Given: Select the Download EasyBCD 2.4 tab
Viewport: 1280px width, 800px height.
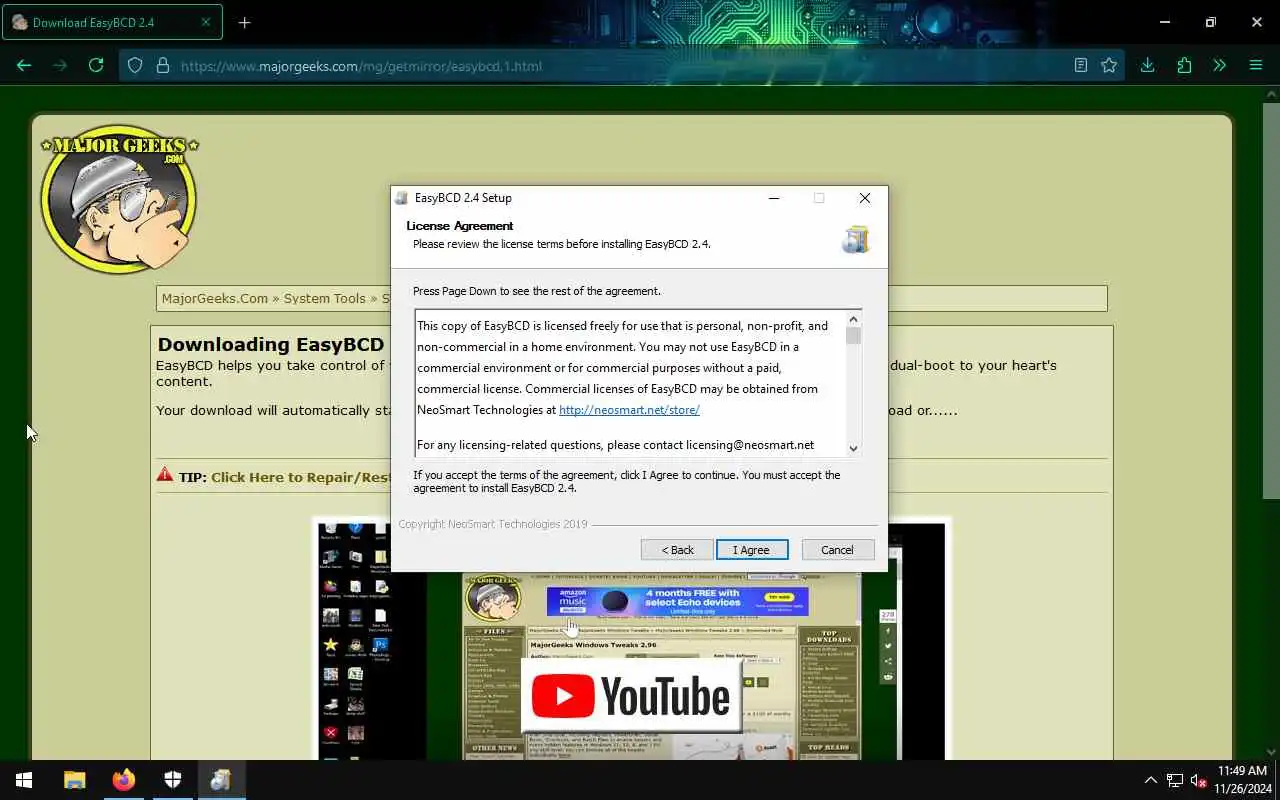Looking at the screenshot, I should (112, 22).
